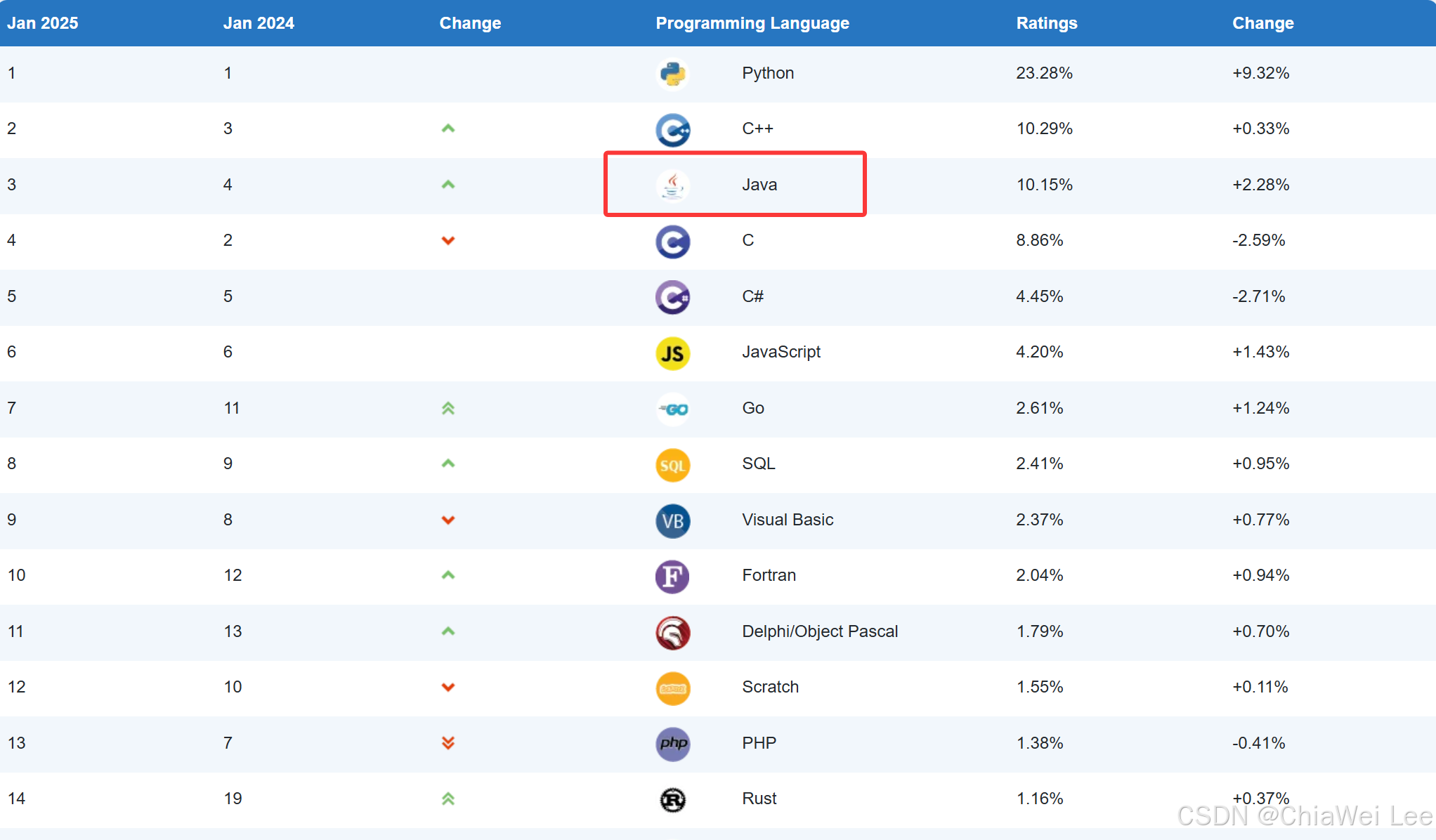The image size is (1436, 840).
Task: Click the orange SQL icon
Action: 672,465
